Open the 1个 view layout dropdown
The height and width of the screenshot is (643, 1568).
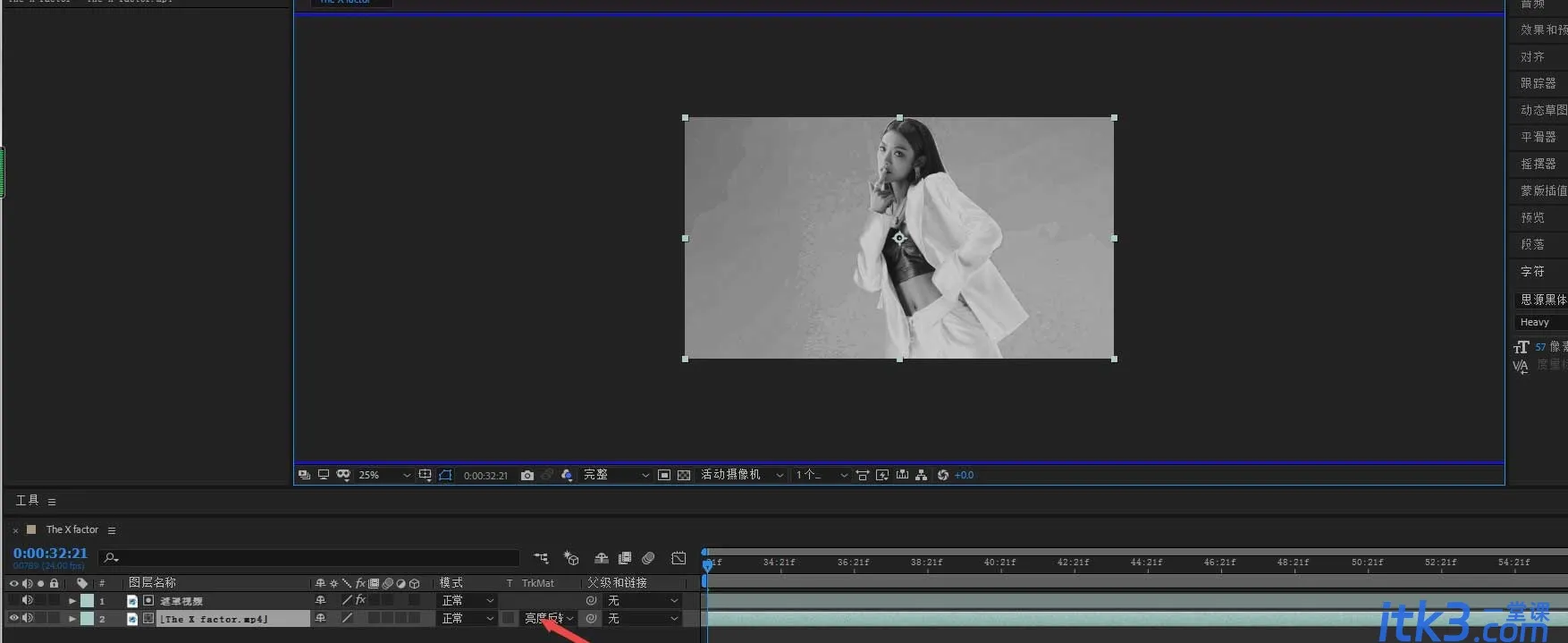point(822,475)
